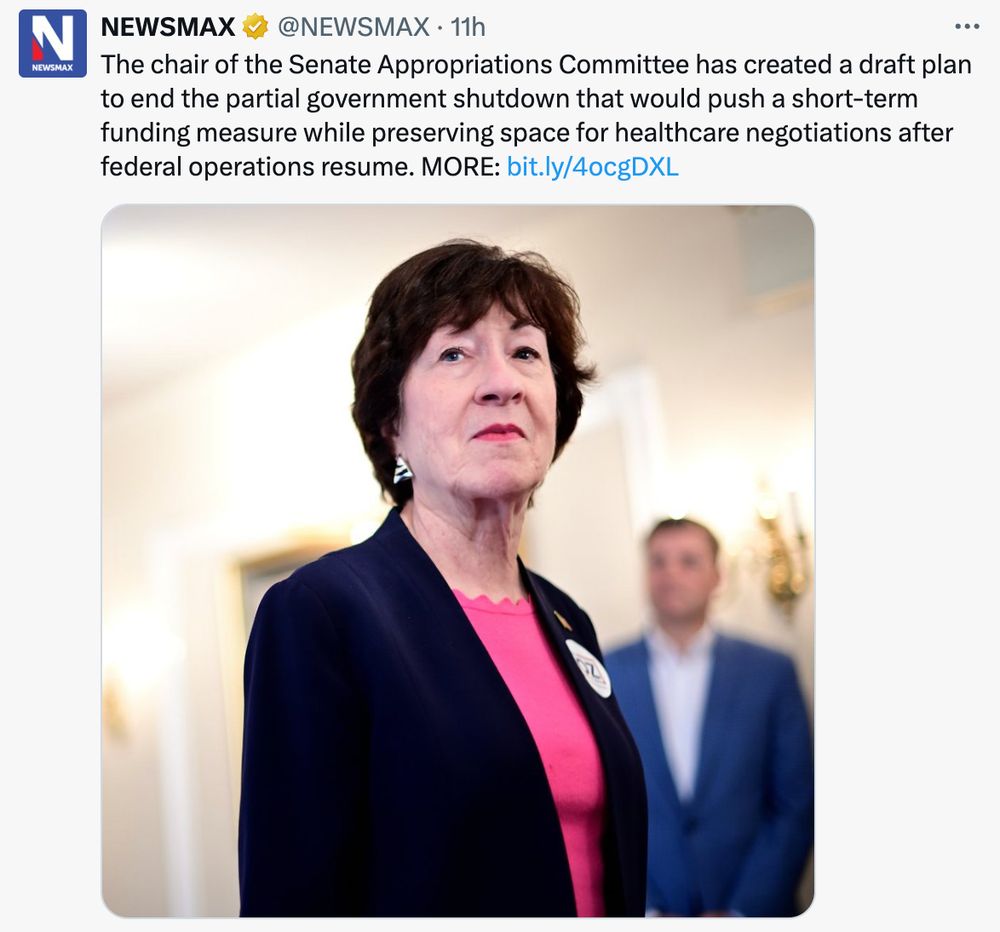Image resolution: width=1000 pixels, height=932 pixels.
Task: Click the word MORE: before the link
Action: tap(460, 166)
